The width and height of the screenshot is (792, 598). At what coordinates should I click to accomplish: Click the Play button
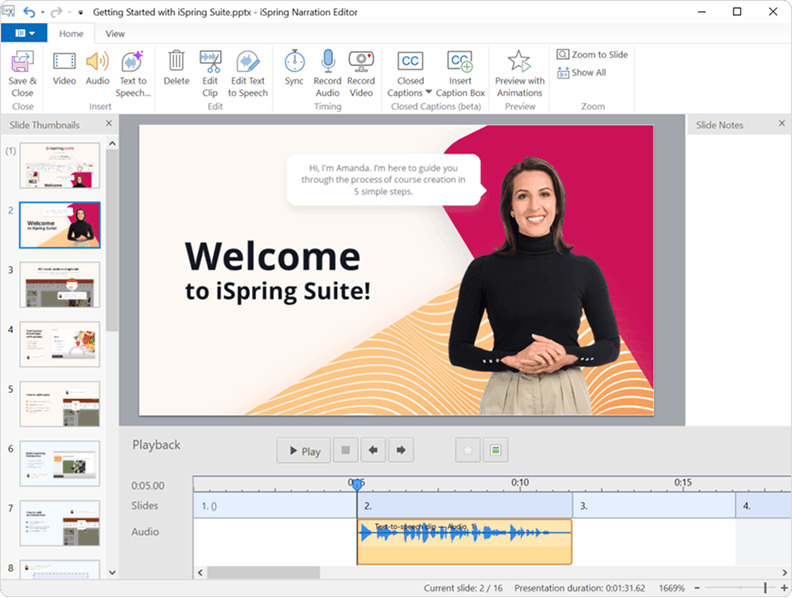coord(304,451)
